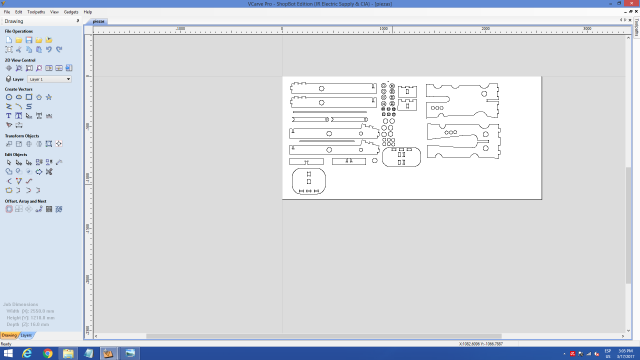Open Google Chrome from the taskbar

tap(48, 353)
